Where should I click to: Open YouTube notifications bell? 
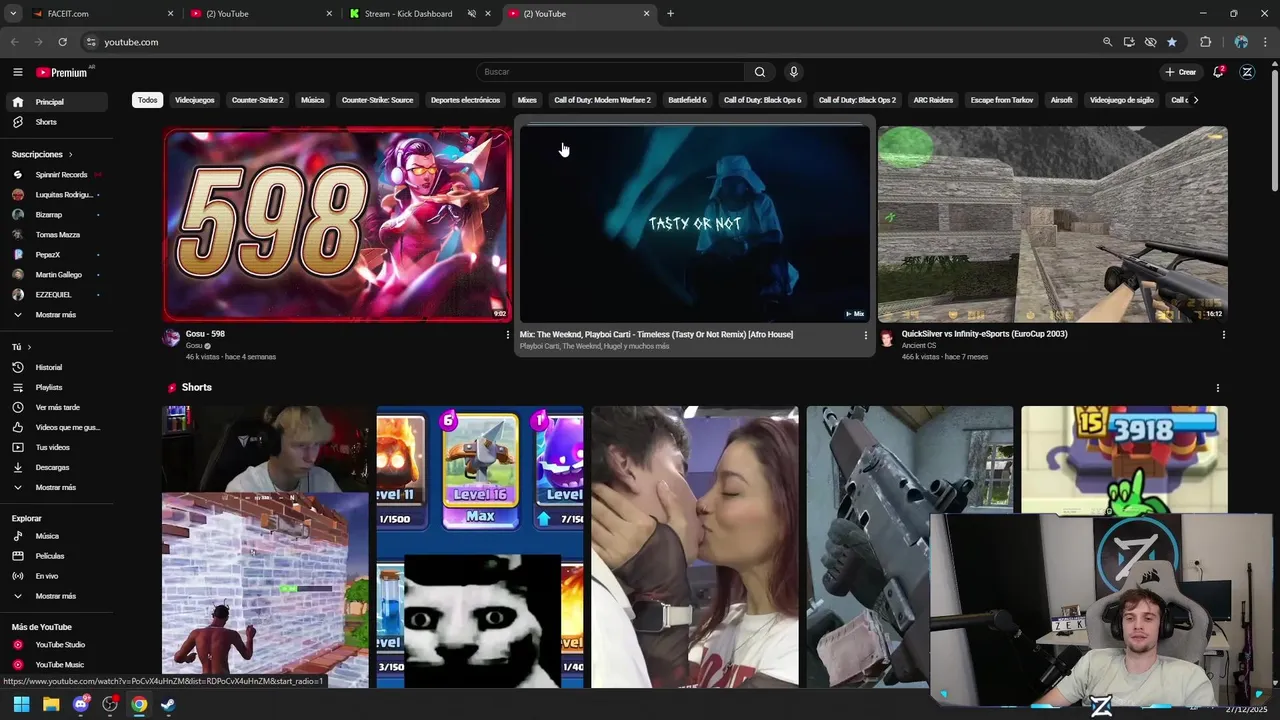point(1218,72)
